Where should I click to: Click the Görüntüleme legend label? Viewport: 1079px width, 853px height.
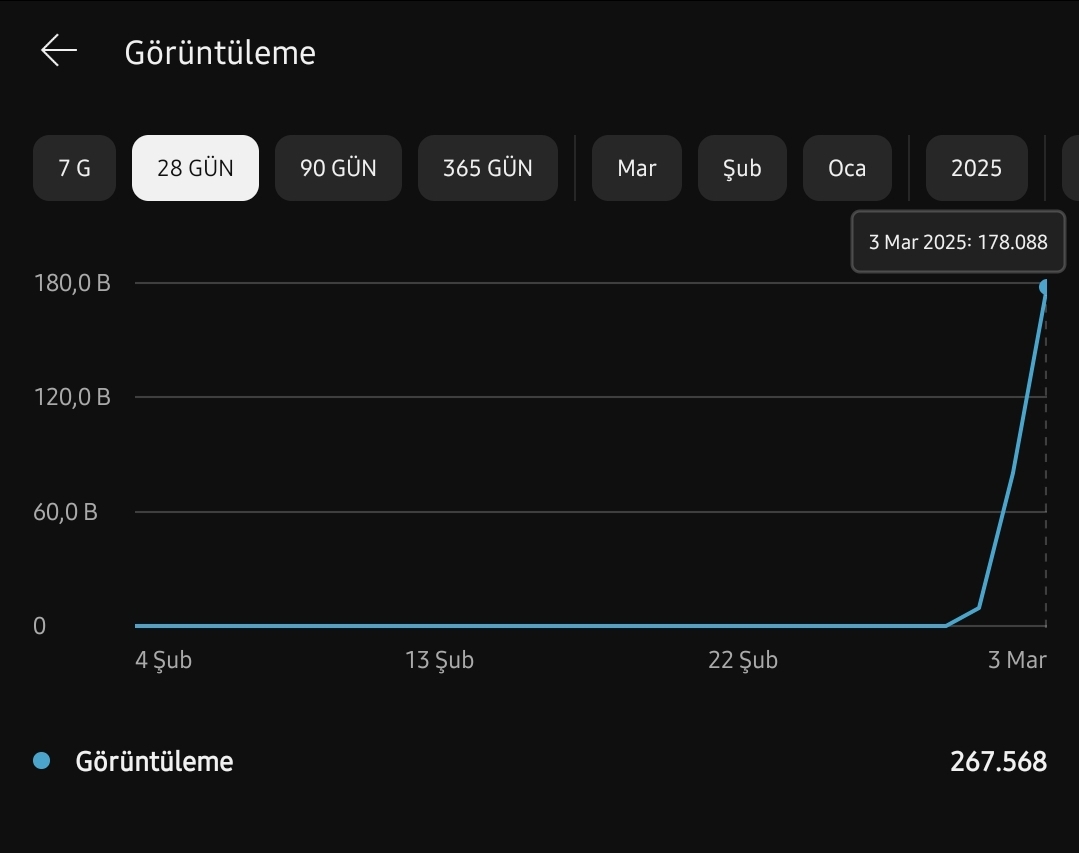154,762
